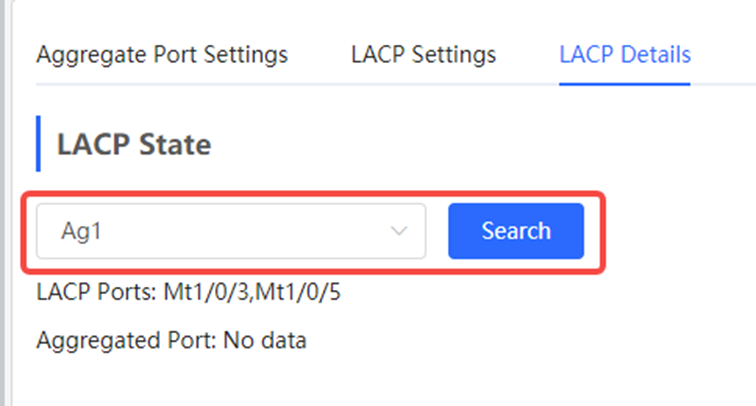Open the Aggregate Port Settings tab
756x406 pixels.
click(x=162, y=54)
